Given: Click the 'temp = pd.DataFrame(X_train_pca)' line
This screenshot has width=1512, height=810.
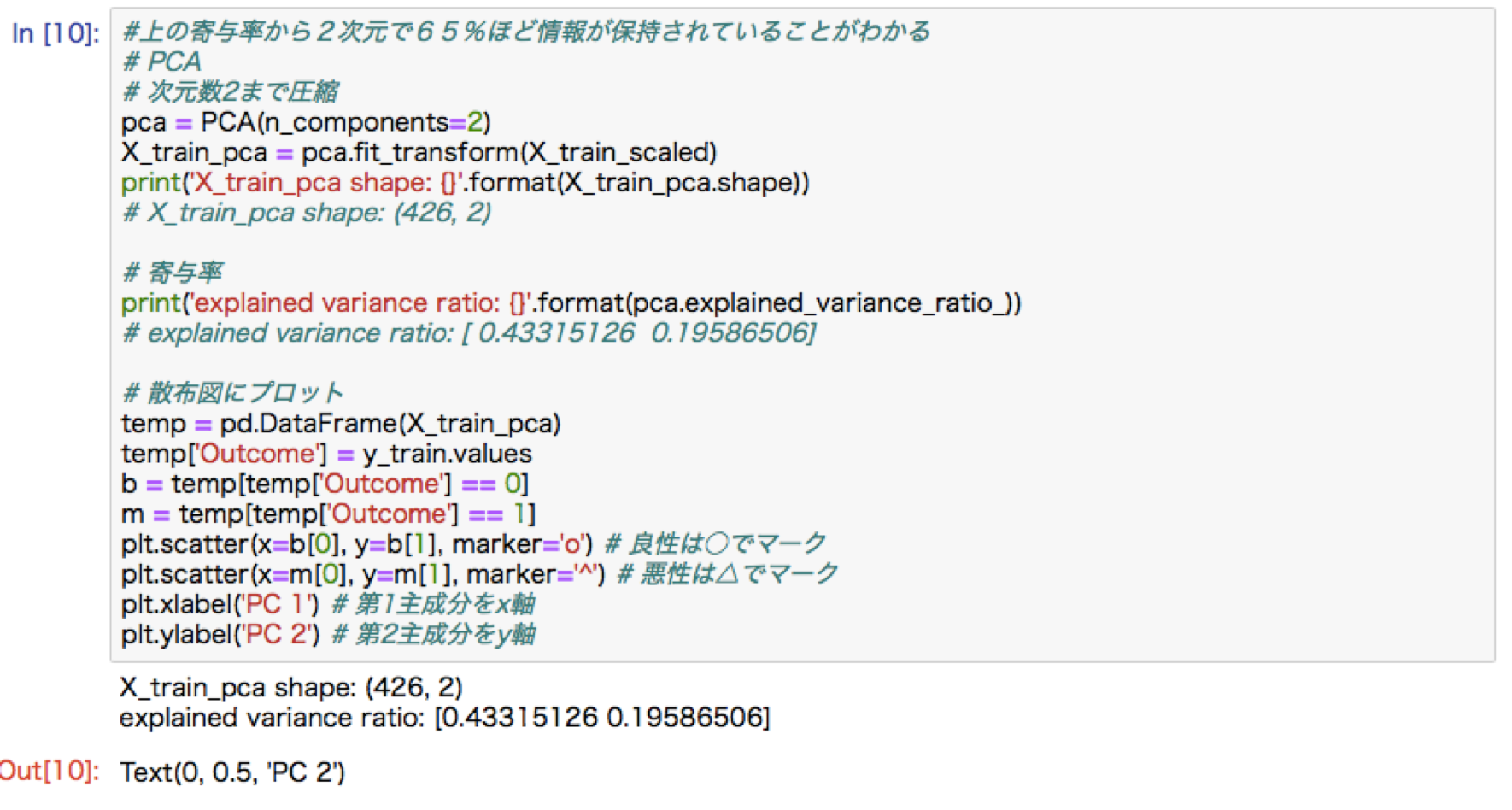Looking at the screenshot, I should pyautogui.click(x=341, y=423).
